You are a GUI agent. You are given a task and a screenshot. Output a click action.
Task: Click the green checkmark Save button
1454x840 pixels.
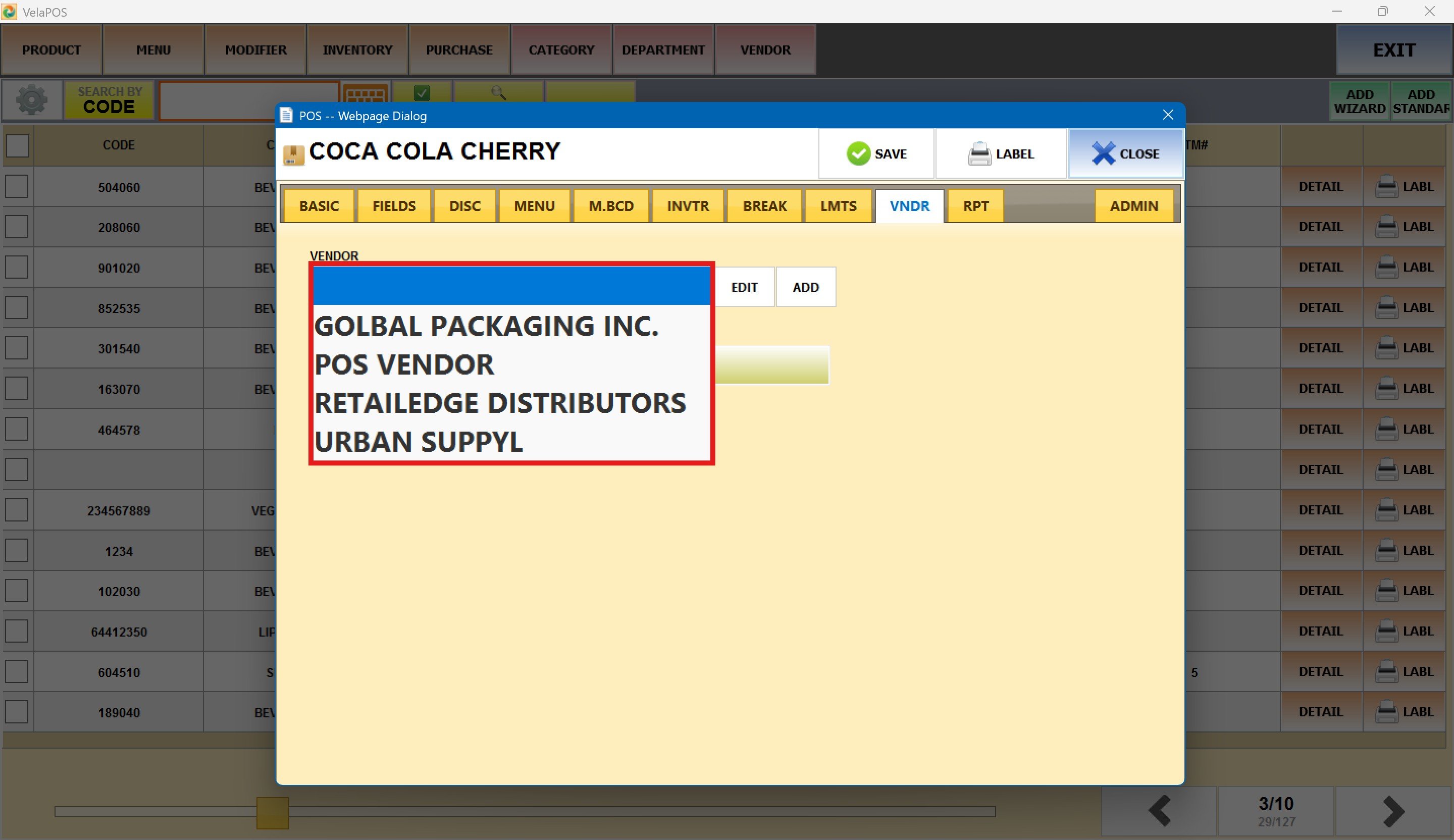coord(876,153)
